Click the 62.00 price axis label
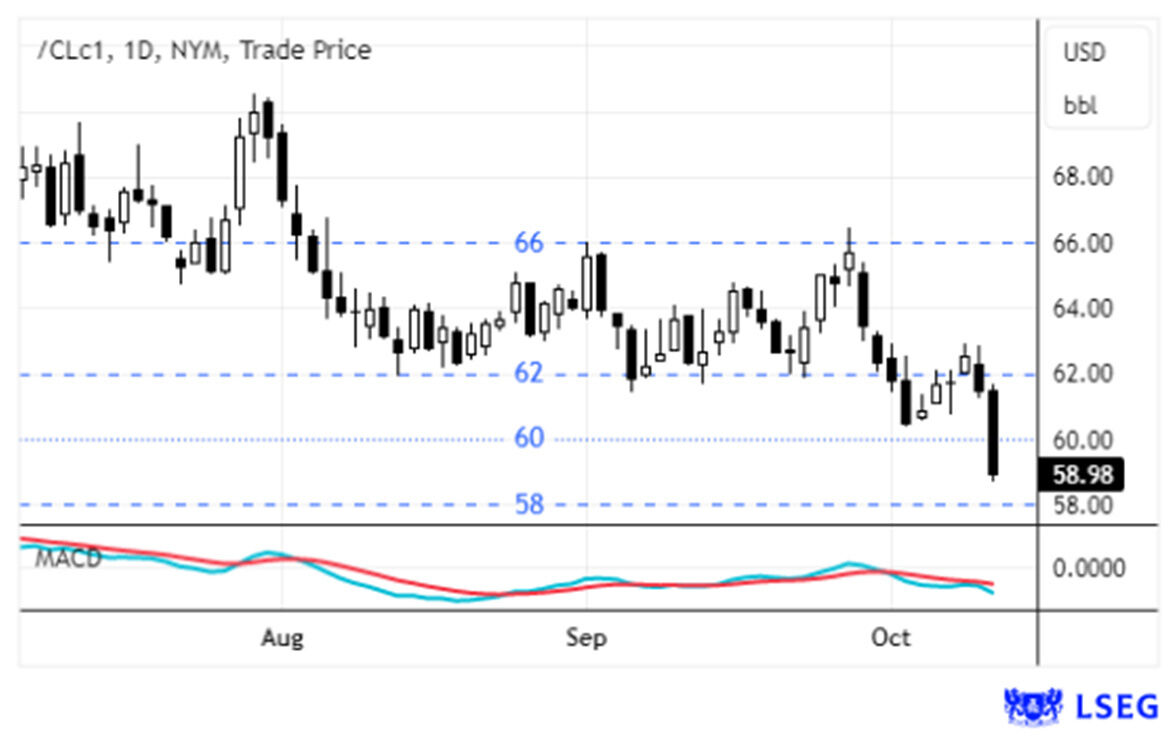The height and width of the screenshot is (743, 1175). click(x=1084, y=374)
